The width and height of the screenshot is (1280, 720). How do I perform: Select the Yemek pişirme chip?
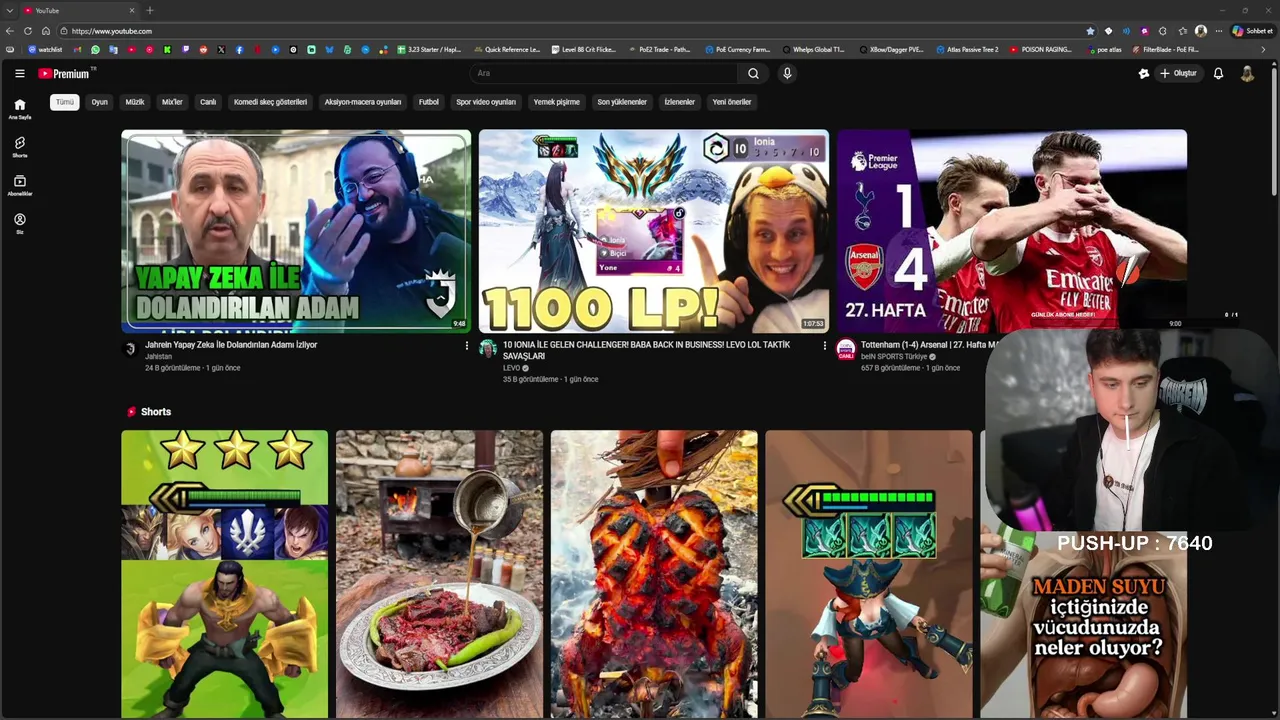click(557, 102)
